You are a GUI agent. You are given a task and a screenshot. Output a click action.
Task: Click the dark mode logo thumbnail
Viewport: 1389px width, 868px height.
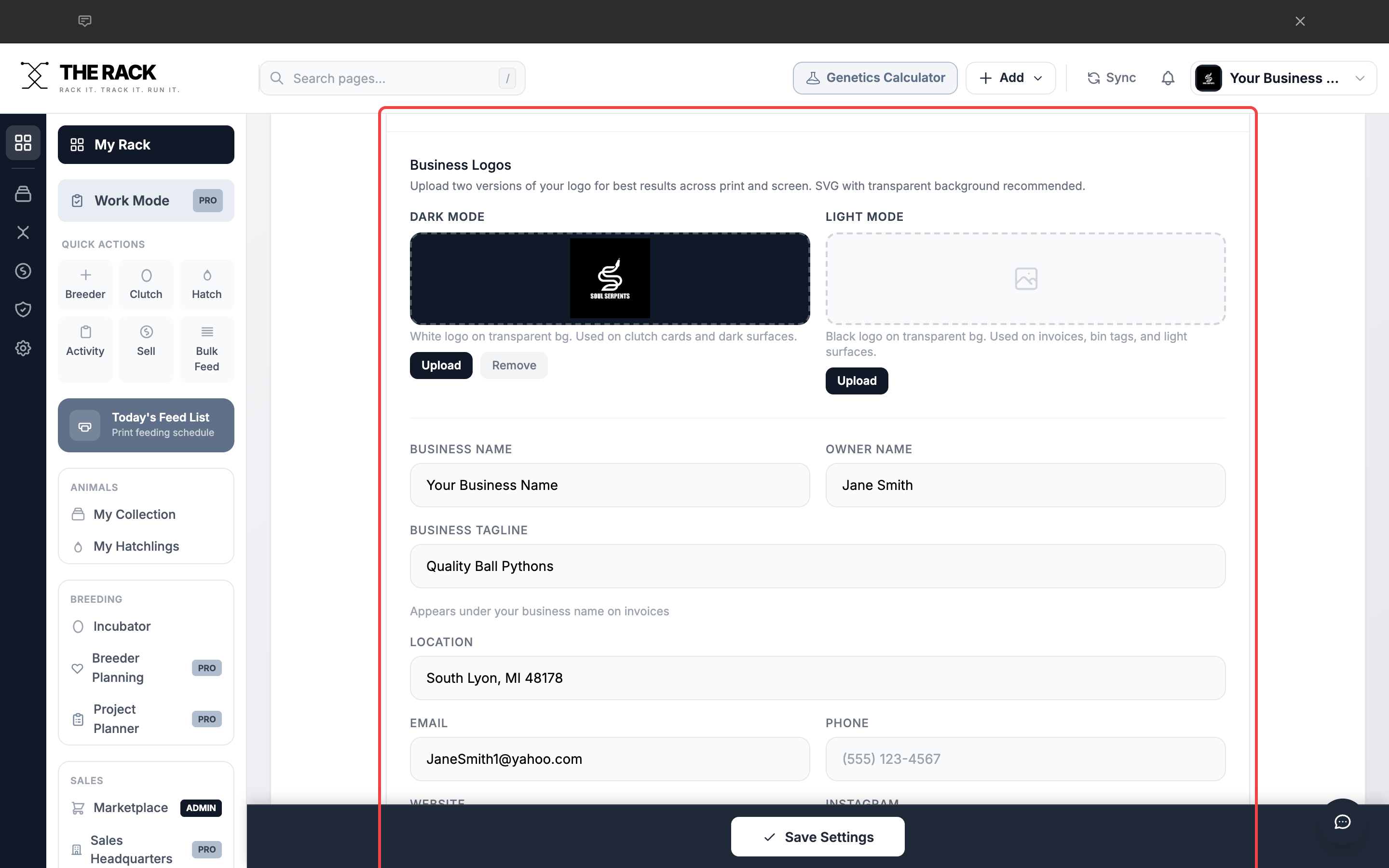(x=610, y=278)
